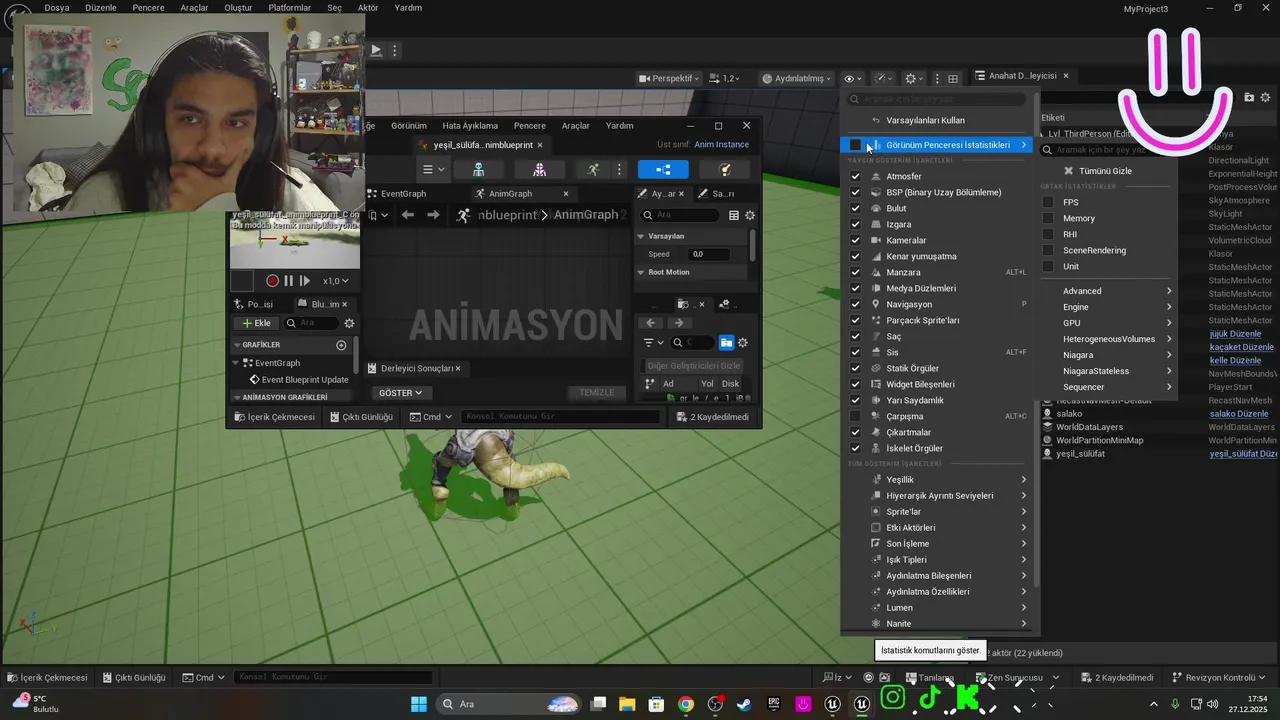Click the record button under preview viewport

[x=272, y=281]
